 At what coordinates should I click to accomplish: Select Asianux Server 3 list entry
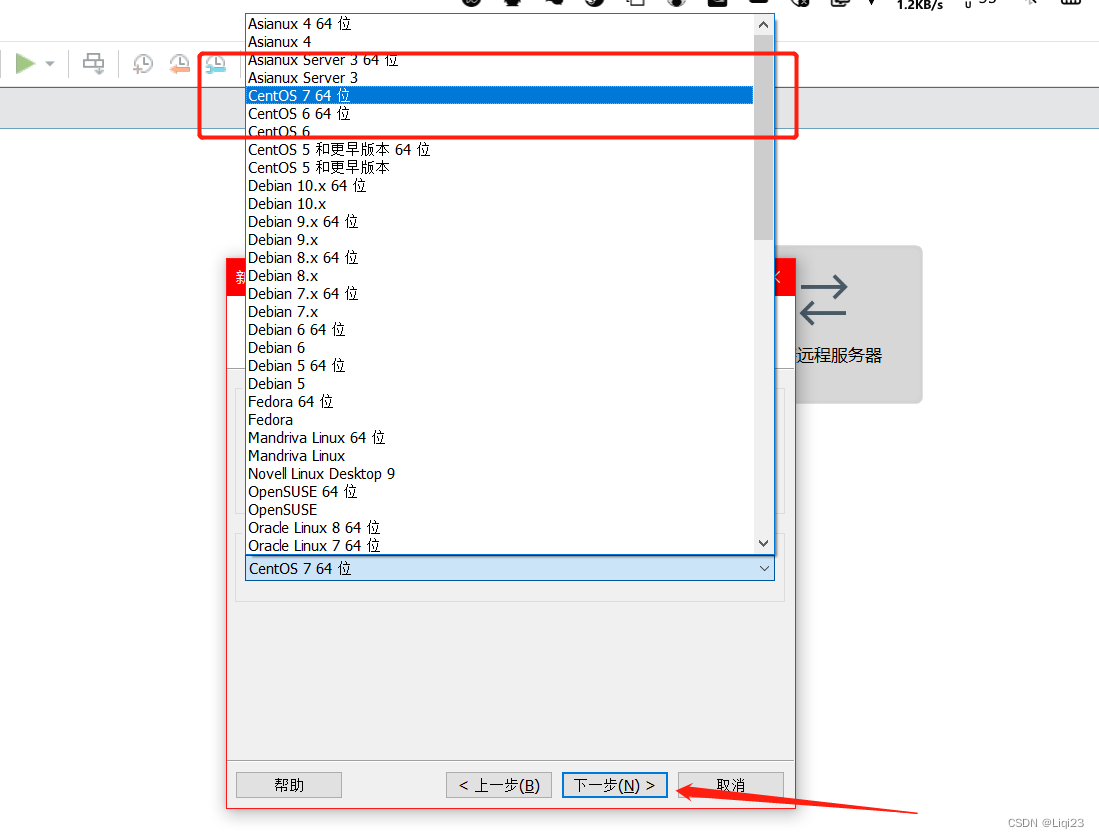pyautogui.click(x=500, y=78)
